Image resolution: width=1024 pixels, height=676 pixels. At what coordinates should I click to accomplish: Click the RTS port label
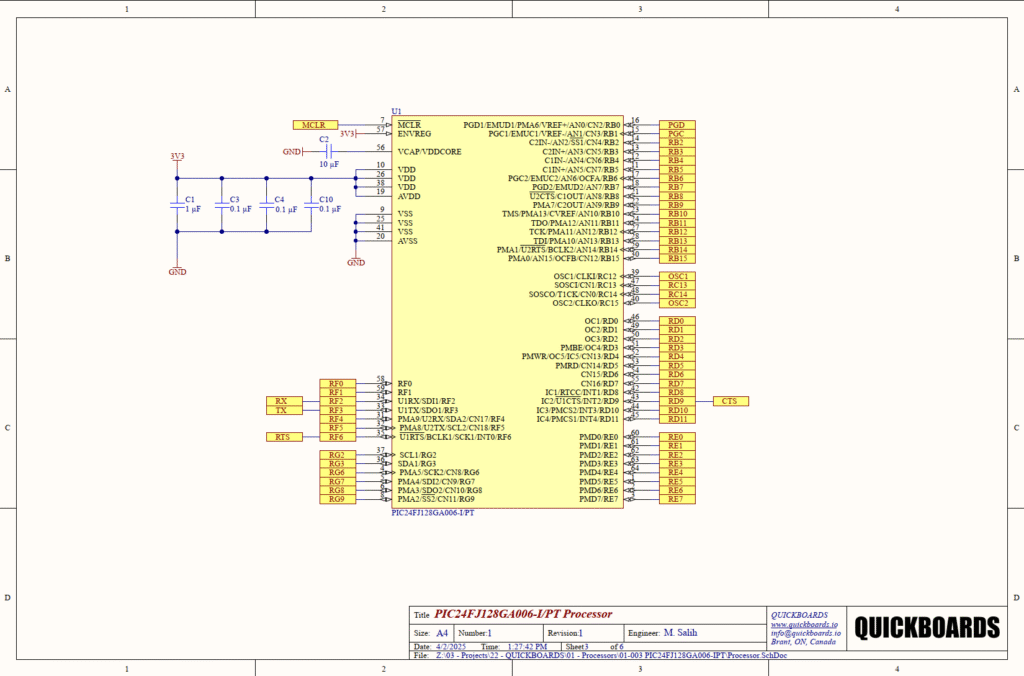[282, 437]
